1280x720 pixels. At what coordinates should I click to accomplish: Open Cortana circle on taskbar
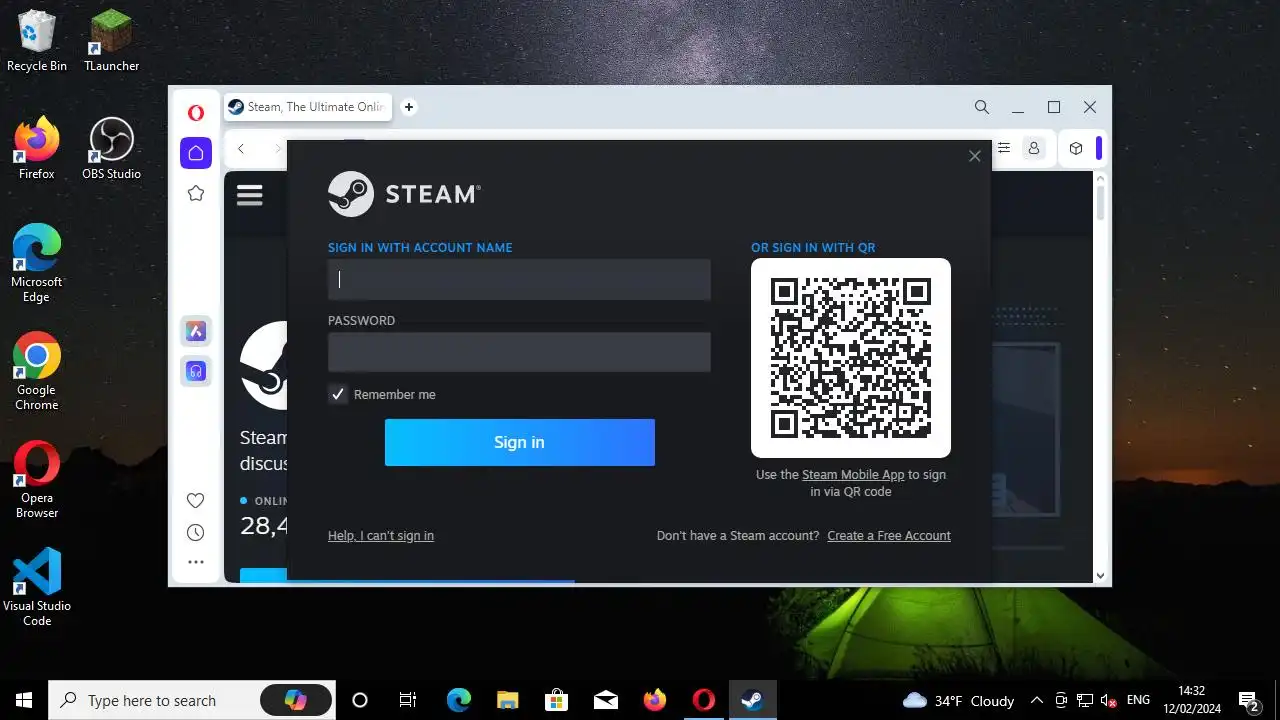point(360,700)
